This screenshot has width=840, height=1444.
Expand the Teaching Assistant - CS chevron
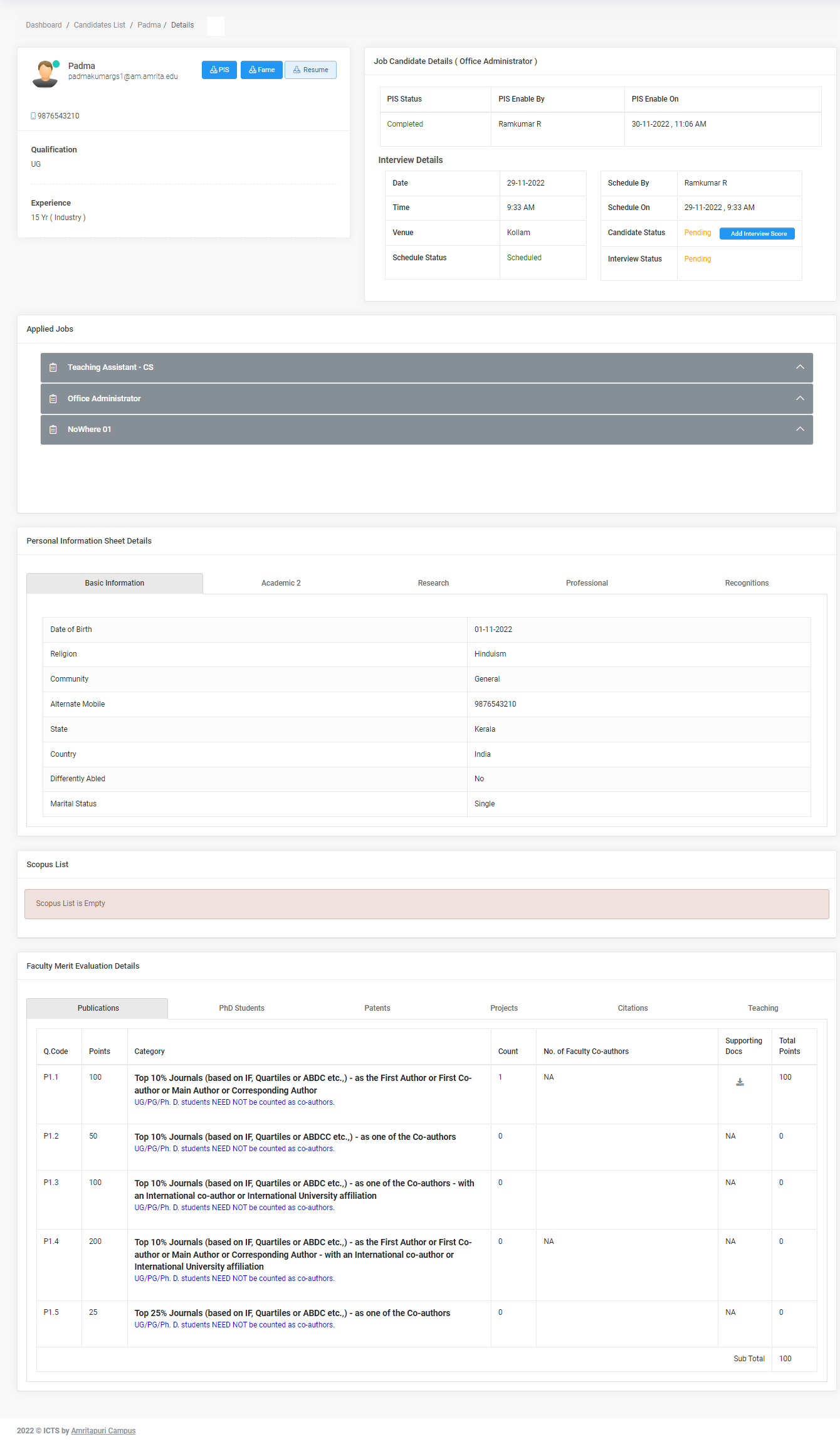pos(800,367)
